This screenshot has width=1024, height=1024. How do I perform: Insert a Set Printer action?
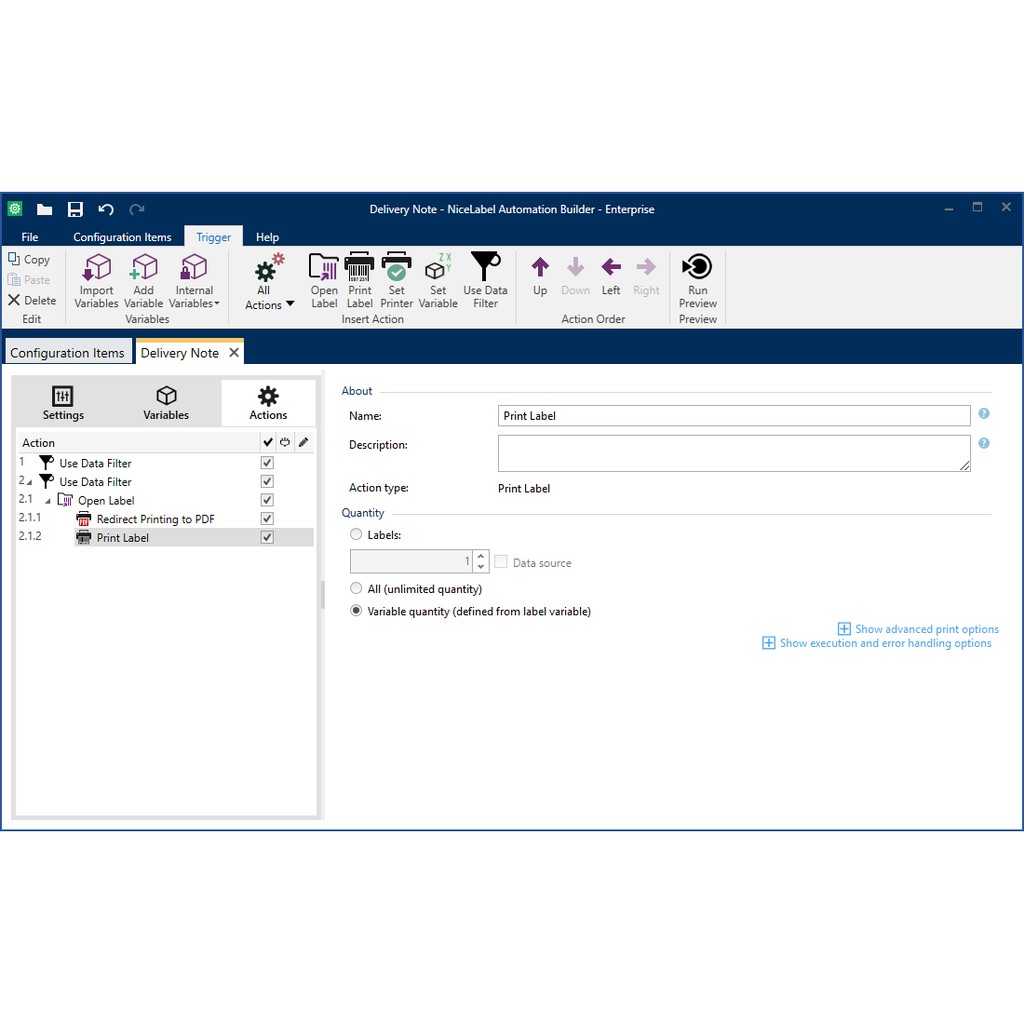click(x=396, y=268)
